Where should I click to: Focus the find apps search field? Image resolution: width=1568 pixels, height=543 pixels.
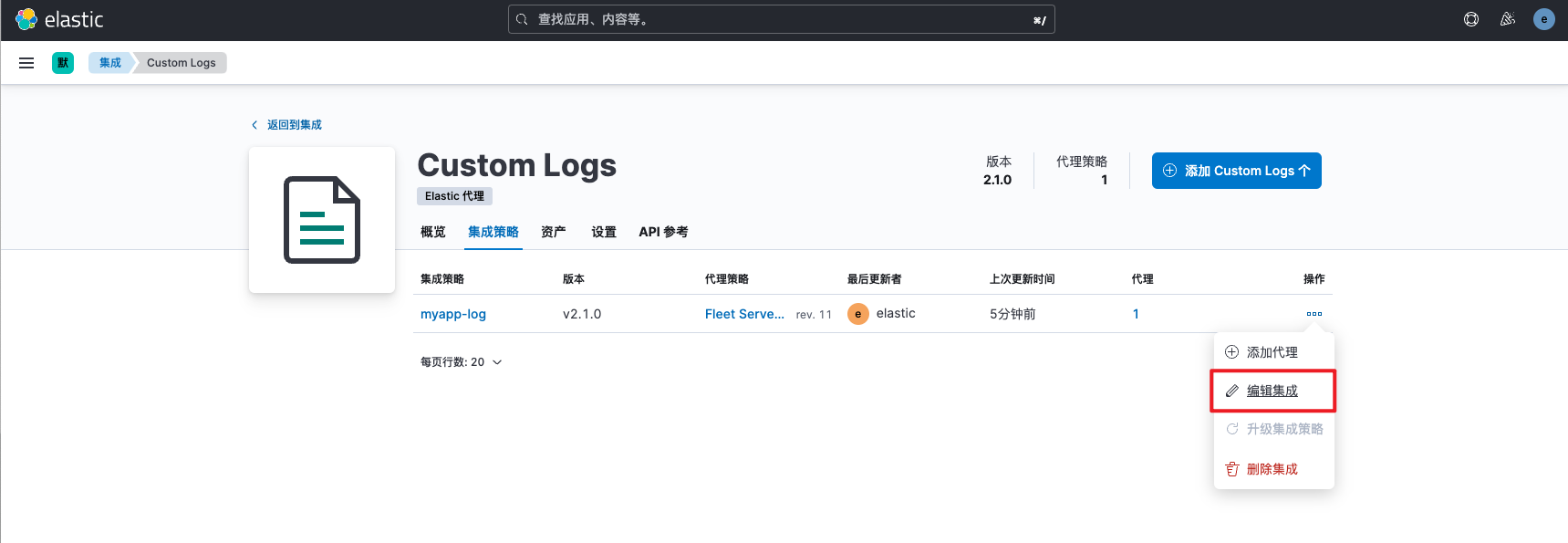782,19
